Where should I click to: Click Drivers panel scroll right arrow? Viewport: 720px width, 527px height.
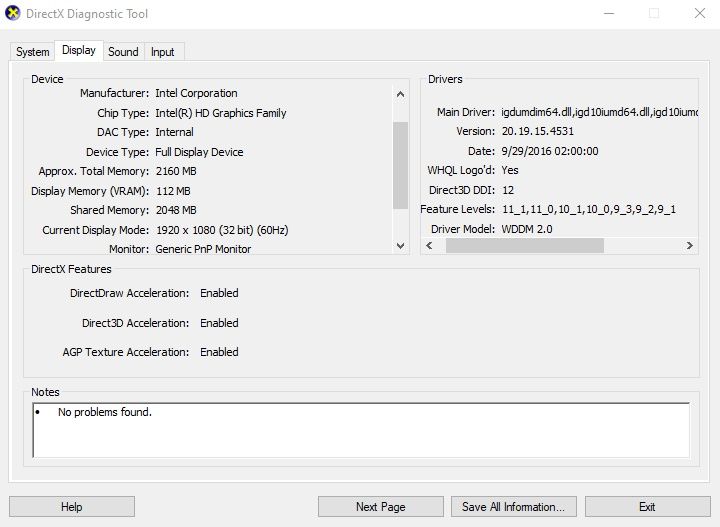coord(690,246)
